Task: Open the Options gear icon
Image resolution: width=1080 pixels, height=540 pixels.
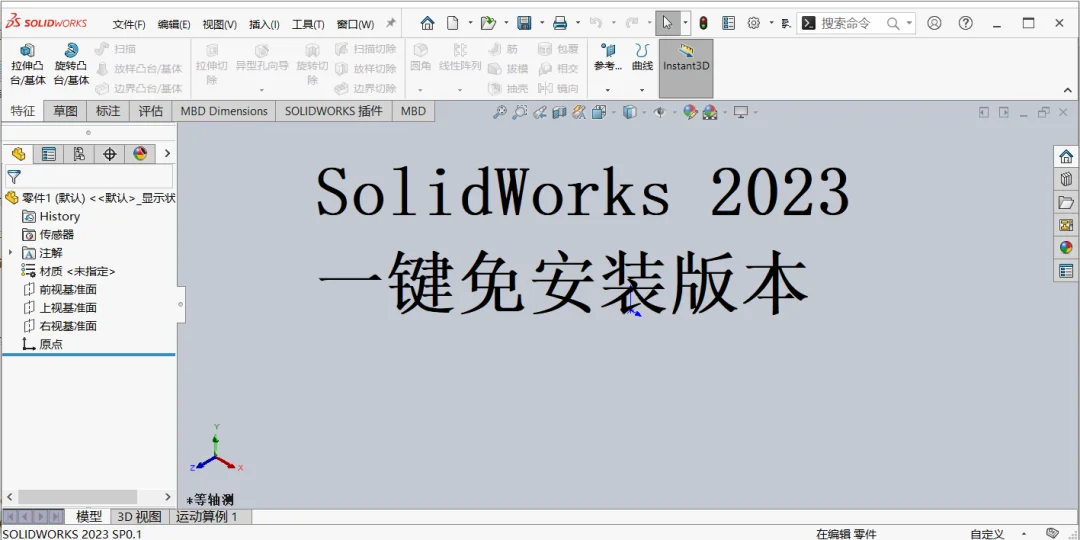Action: click(754, 23)
